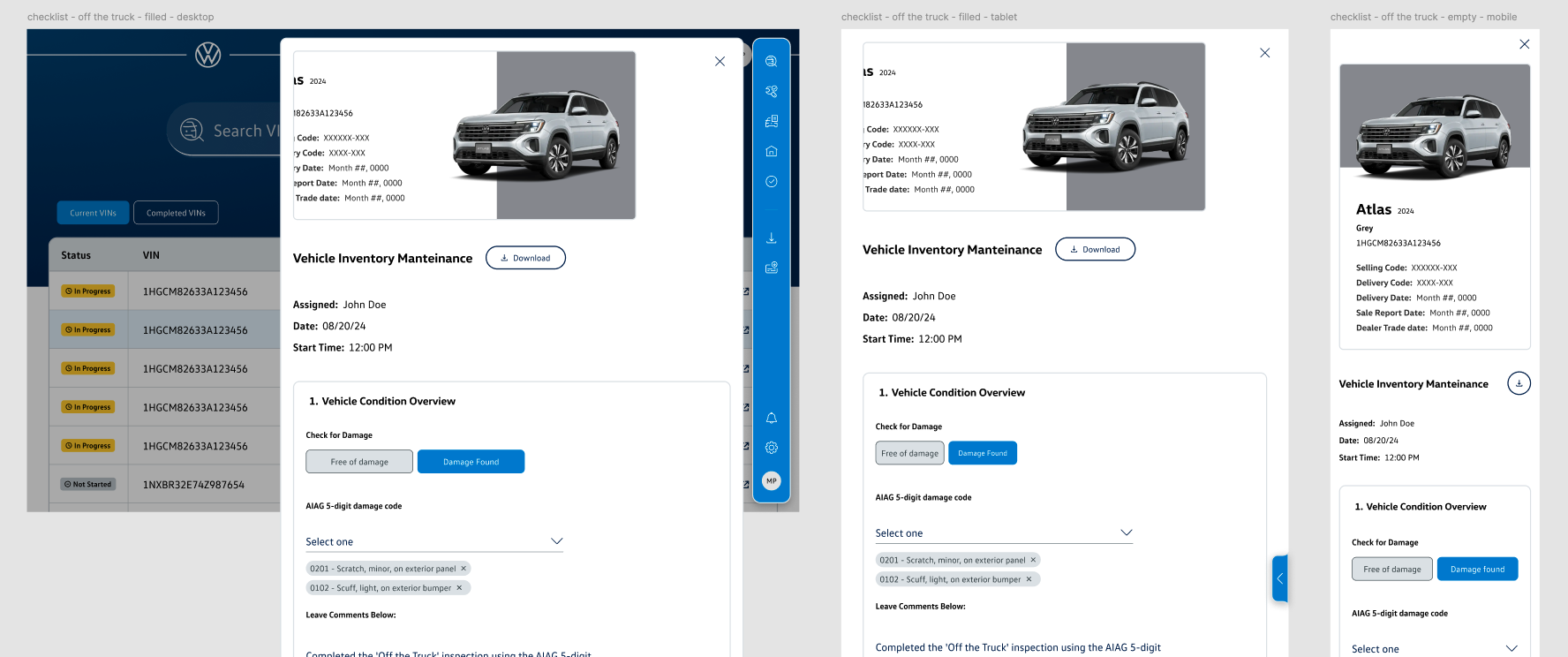Click Download button in desktop modal
Viewport: 1568px width, 657px height.
pyautogui.click(x=525, y=258)
